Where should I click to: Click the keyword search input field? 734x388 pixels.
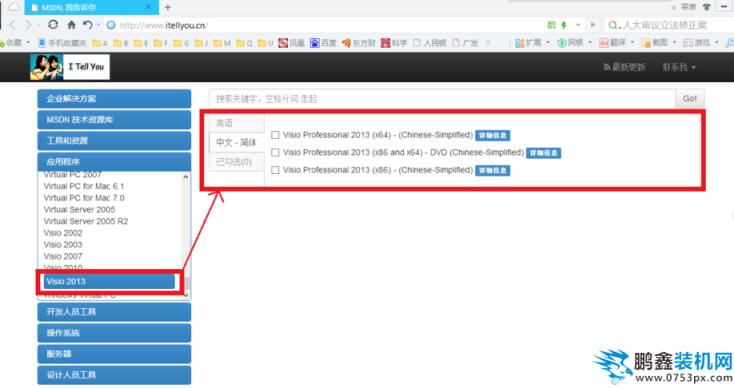pos(442,99)
